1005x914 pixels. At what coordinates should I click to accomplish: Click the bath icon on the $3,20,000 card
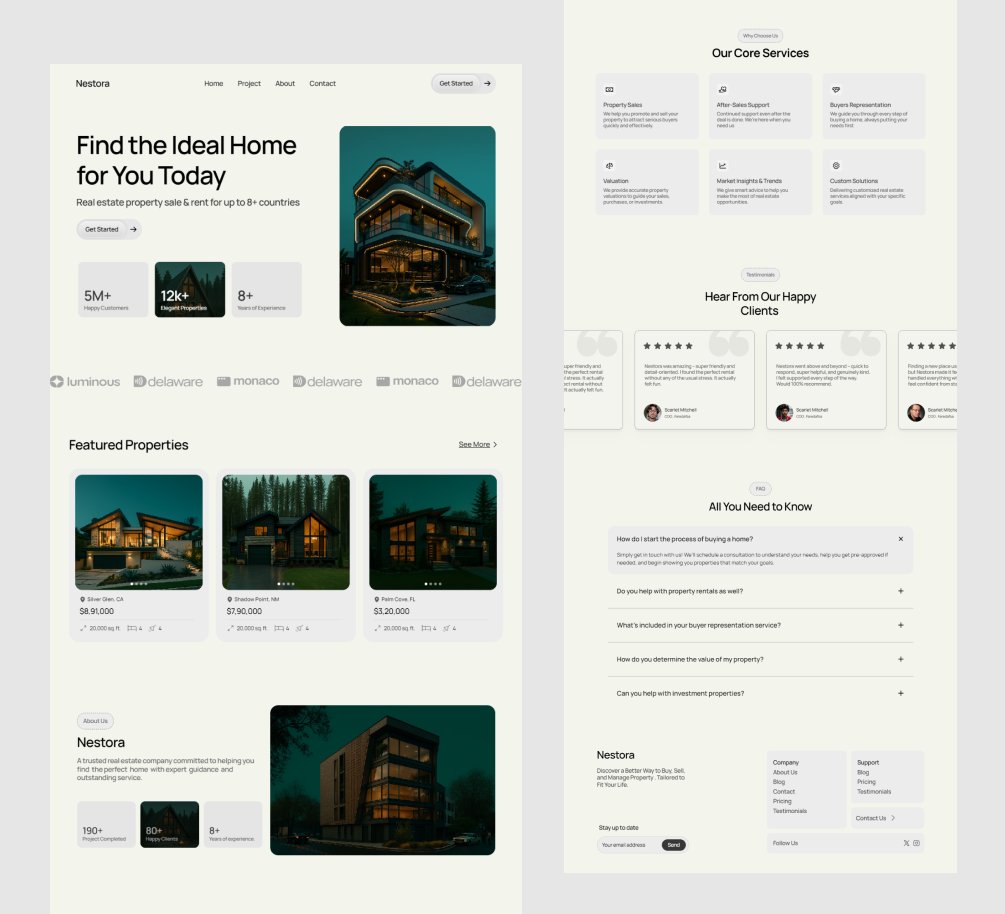pyautogui.click(x=447, y=628)
